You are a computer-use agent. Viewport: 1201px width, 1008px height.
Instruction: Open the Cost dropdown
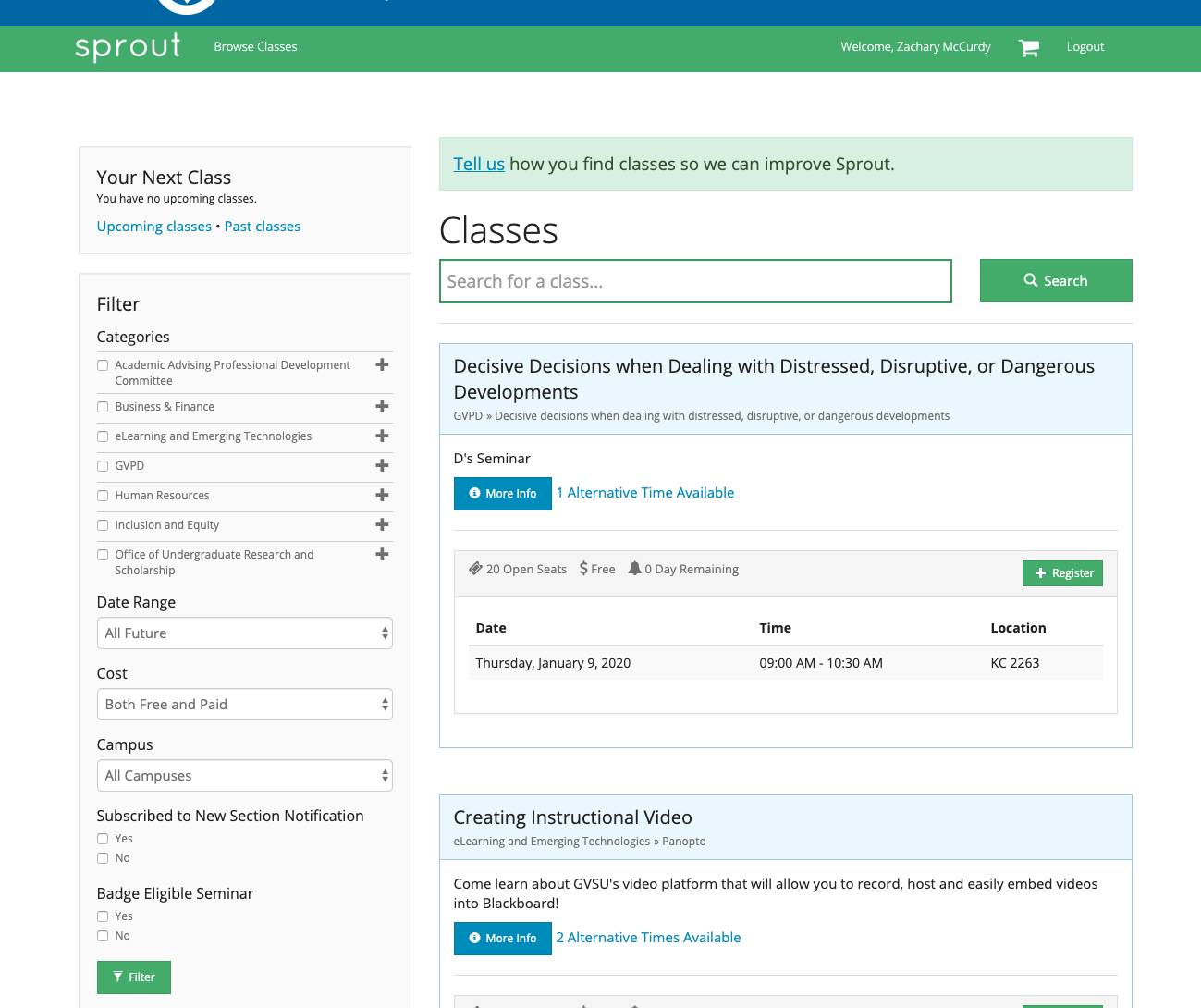click(x=244, y=705)
